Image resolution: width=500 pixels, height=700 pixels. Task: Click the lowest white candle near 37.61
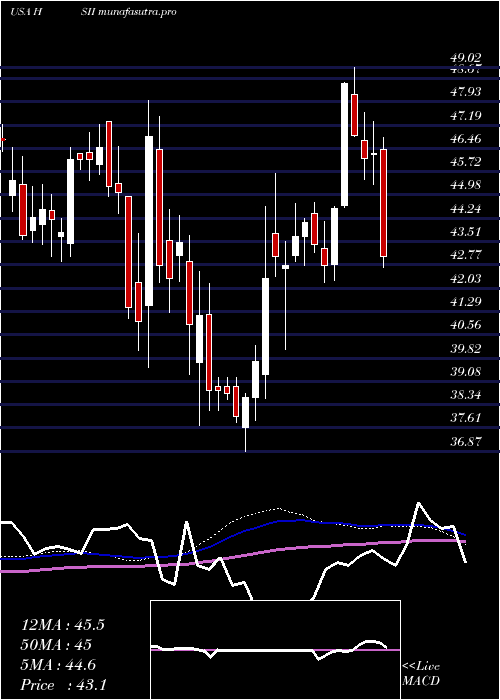coord(245,412)
